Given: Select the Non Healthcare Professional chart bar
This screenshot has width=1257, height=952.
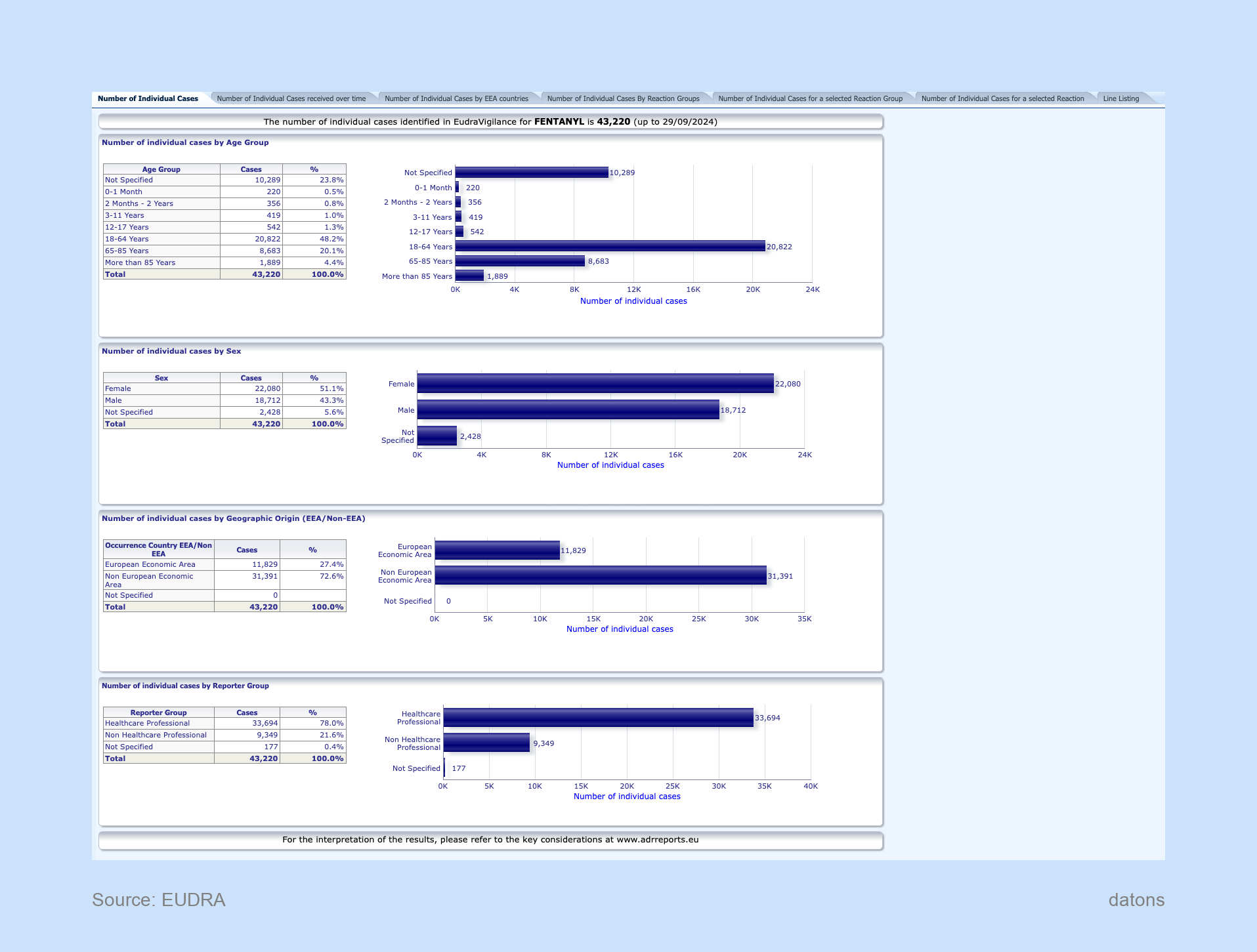Looking at the screenshot, I should point(486,743).
